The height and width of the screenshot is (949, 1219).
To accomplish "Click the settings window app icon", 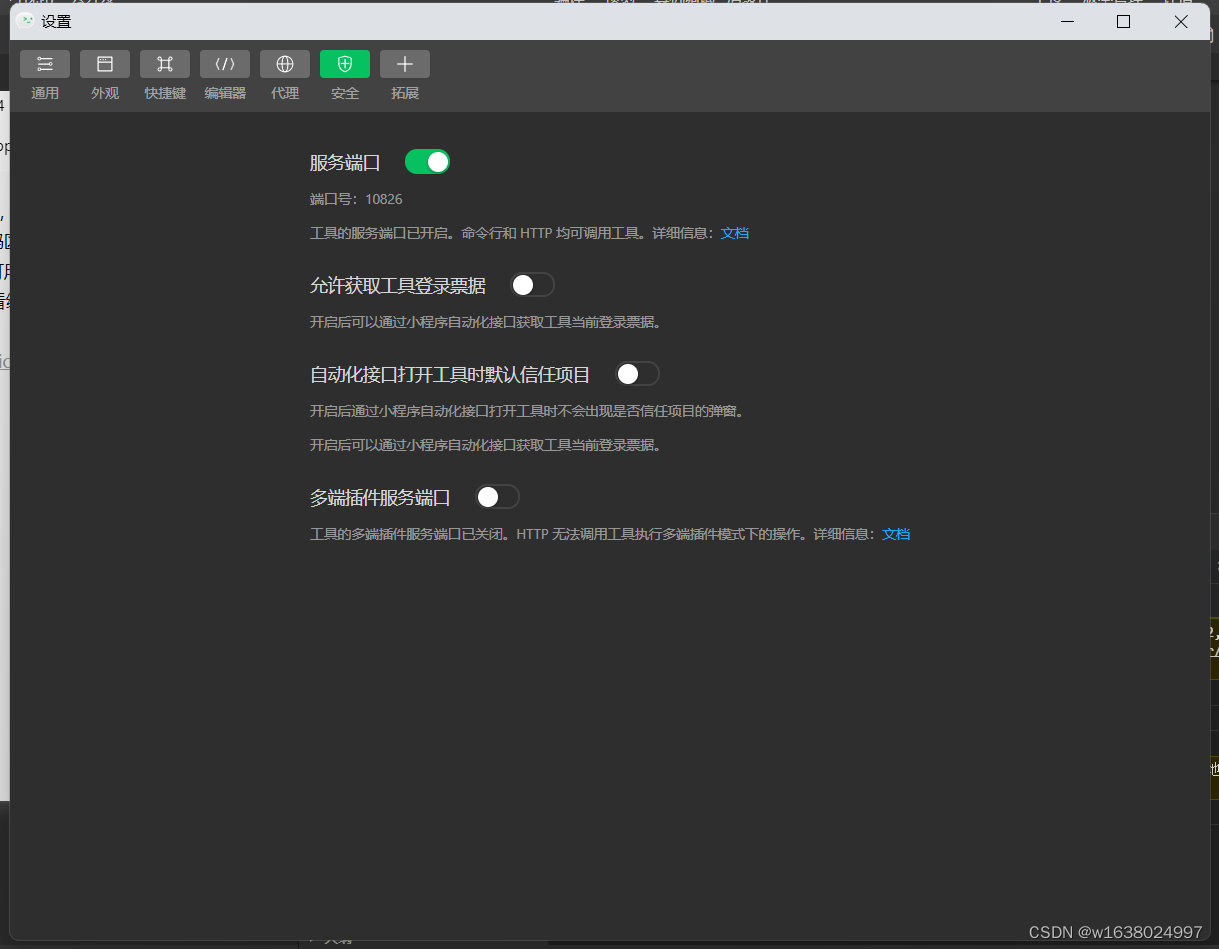I will coord(27,20).
